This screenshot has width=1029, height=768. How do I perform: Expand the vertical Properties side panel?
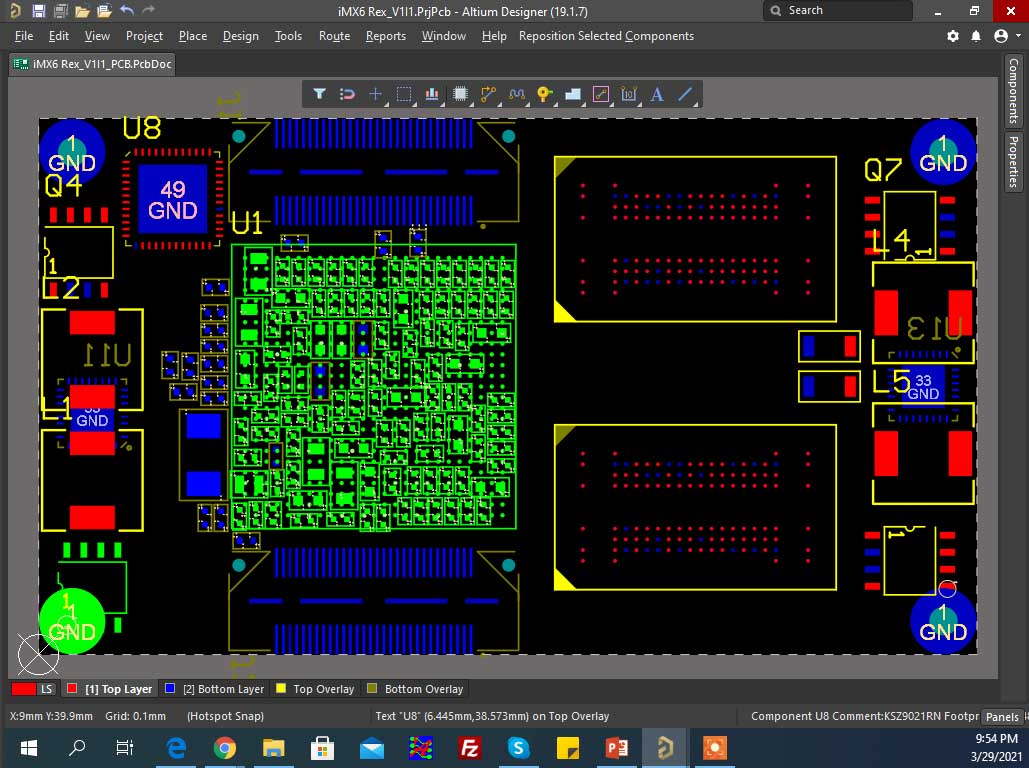pos(1013,162)
